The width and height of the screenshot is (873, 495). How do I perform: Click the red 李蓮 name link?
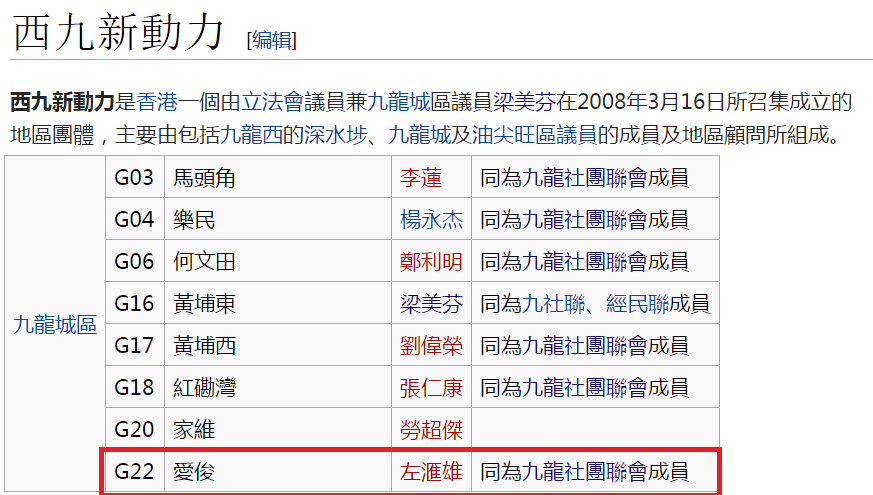click(x=421, y=178)
